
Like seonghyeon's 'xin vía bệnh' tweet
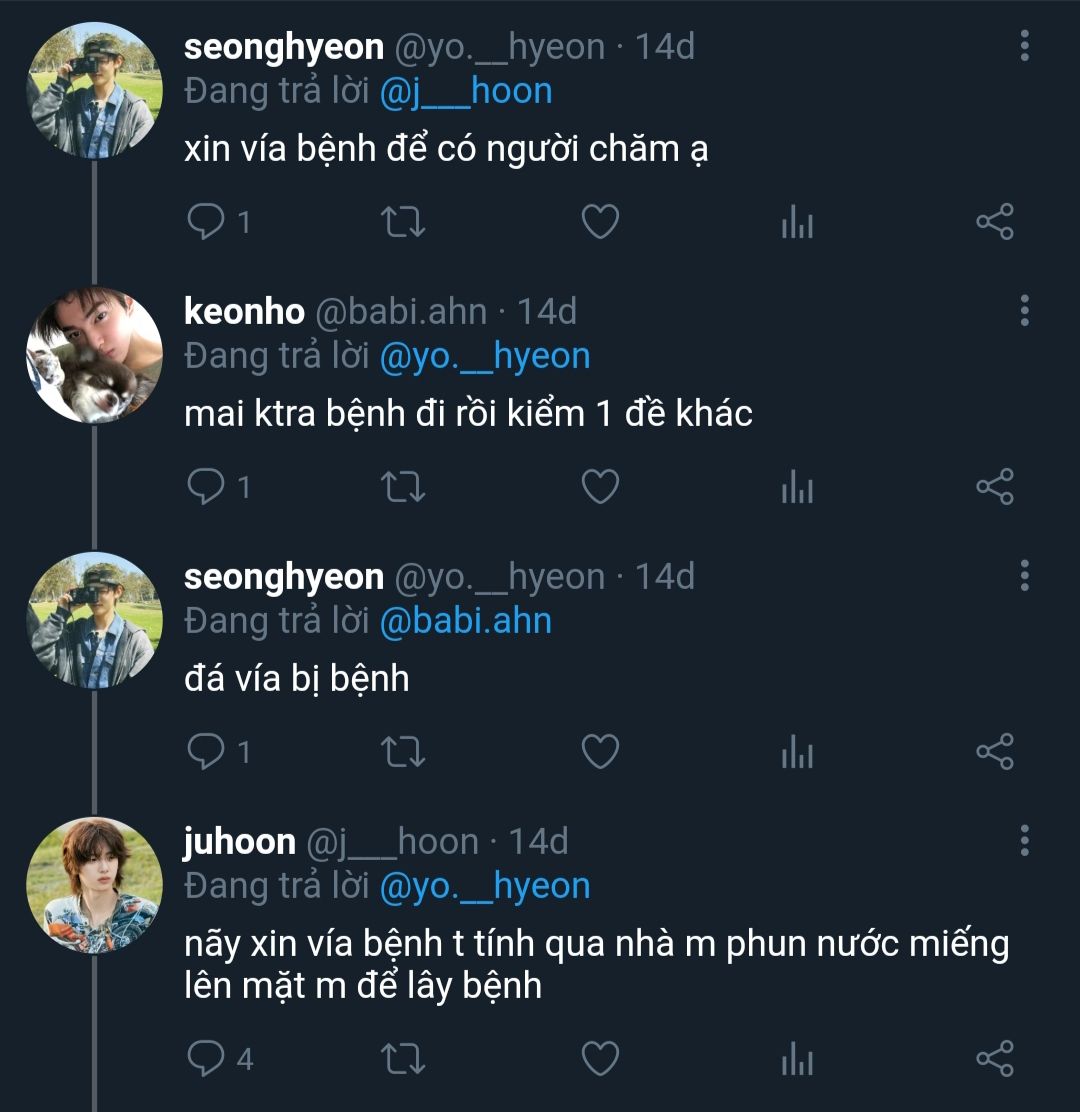(600, 222)
